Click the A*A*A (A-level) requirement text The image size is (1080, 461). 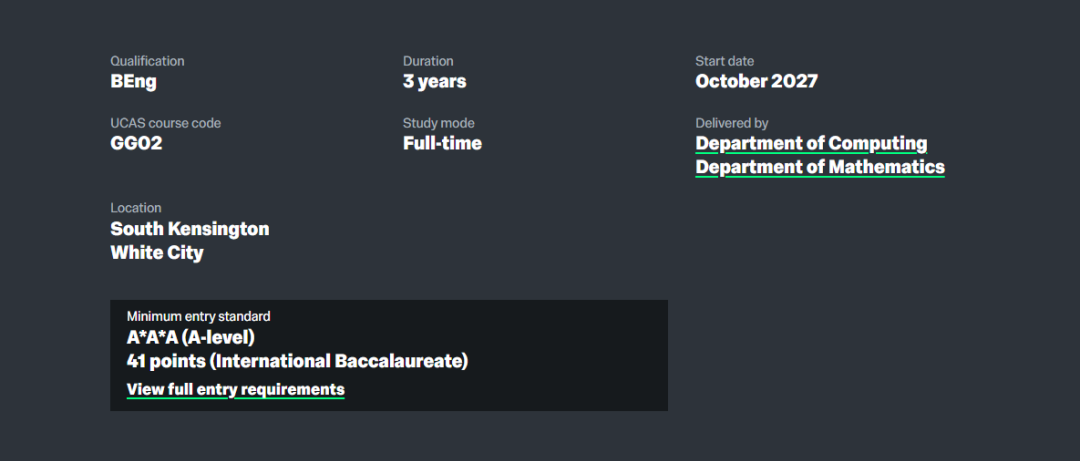tap(190, 337)
